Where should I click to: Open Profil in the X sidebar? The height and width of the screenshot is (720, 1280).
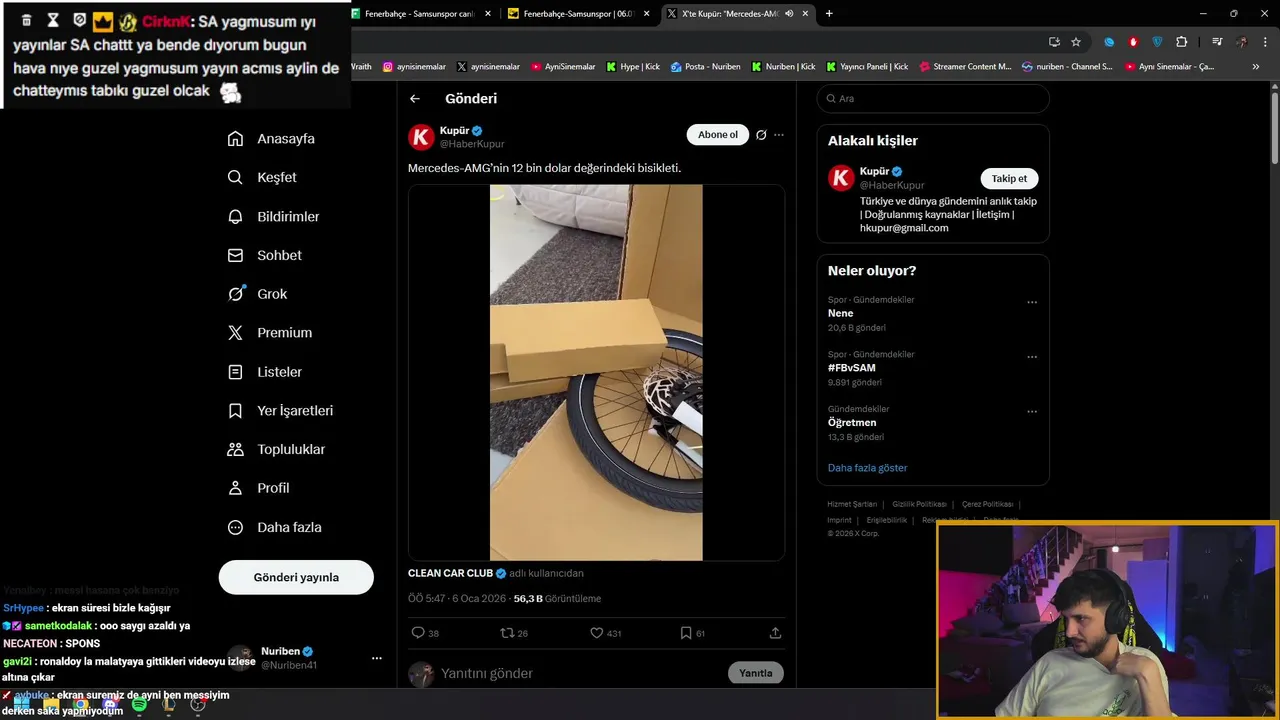[259, 488]
